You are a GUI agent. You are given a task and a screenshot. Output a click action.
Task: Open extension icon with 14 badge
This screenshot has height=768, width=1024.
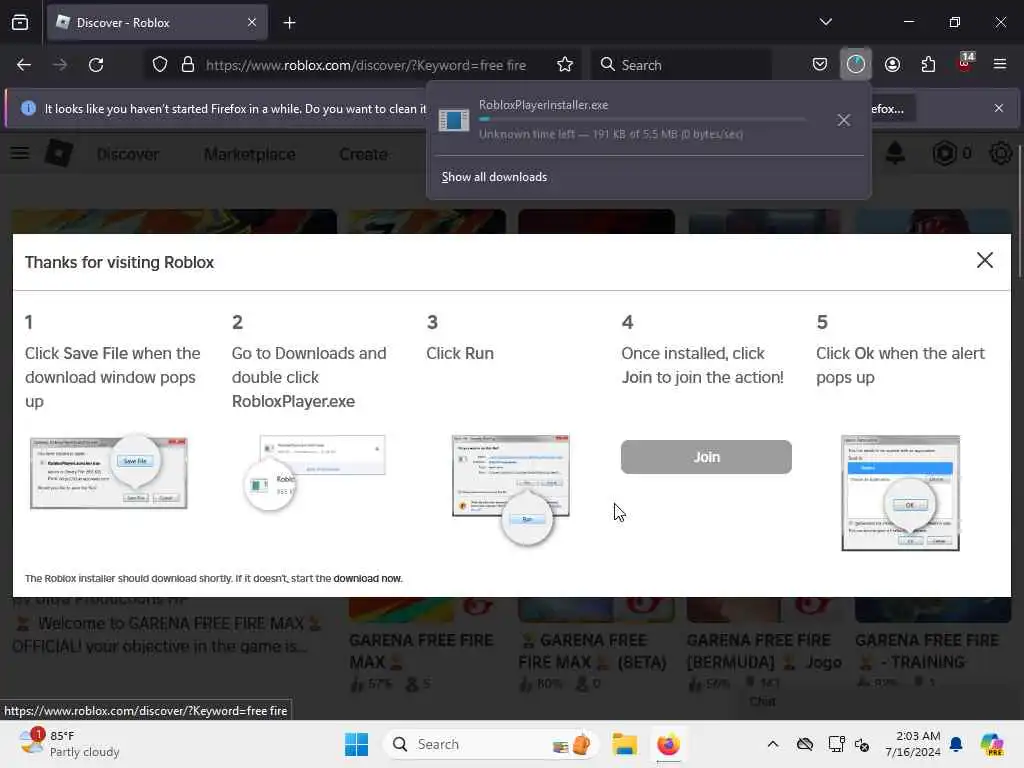[x=965, y=63]
